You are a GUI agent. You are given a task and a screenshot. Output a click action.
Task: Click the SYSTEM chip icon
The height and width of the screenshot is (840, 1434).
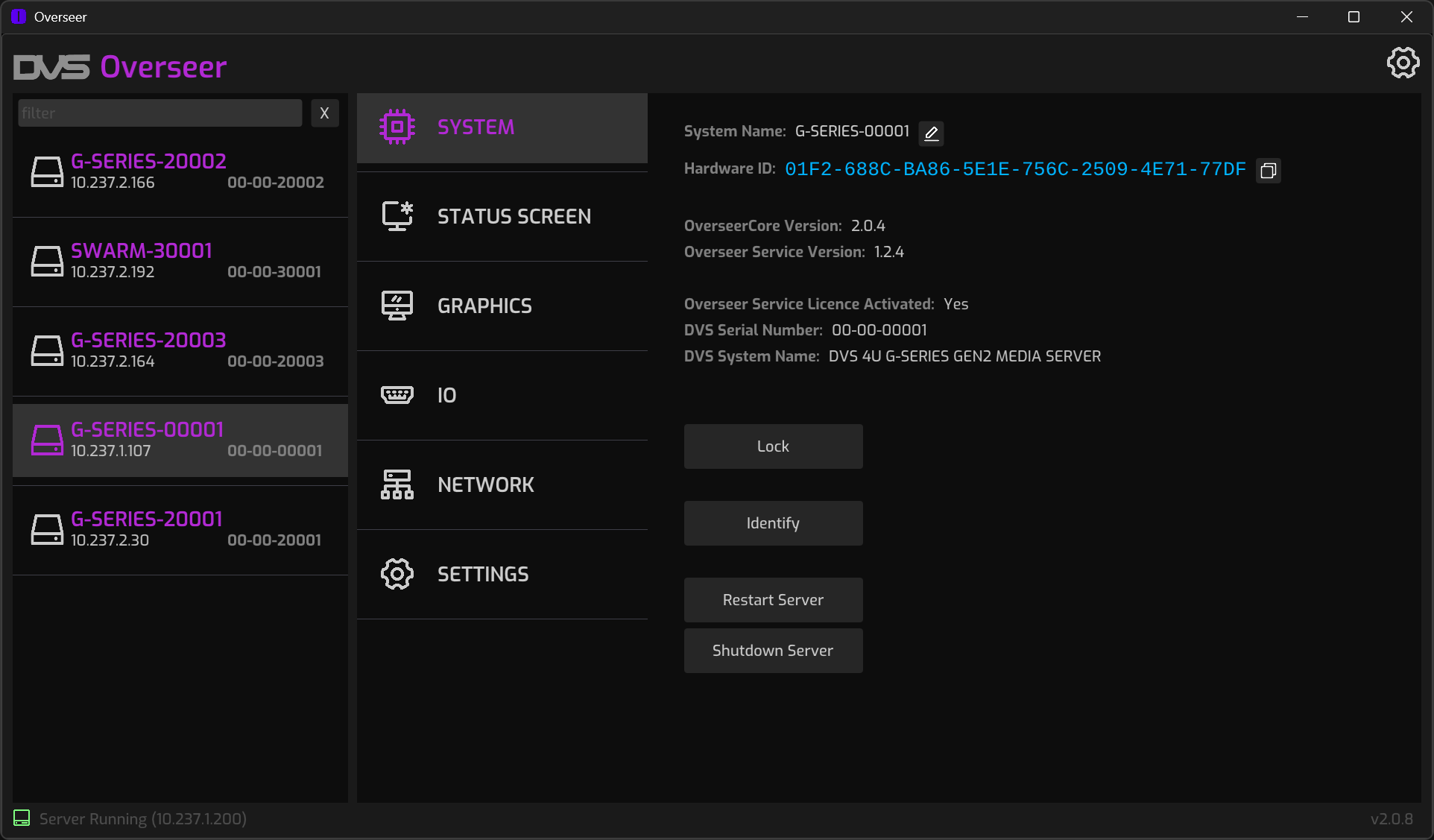pos(397,127)
